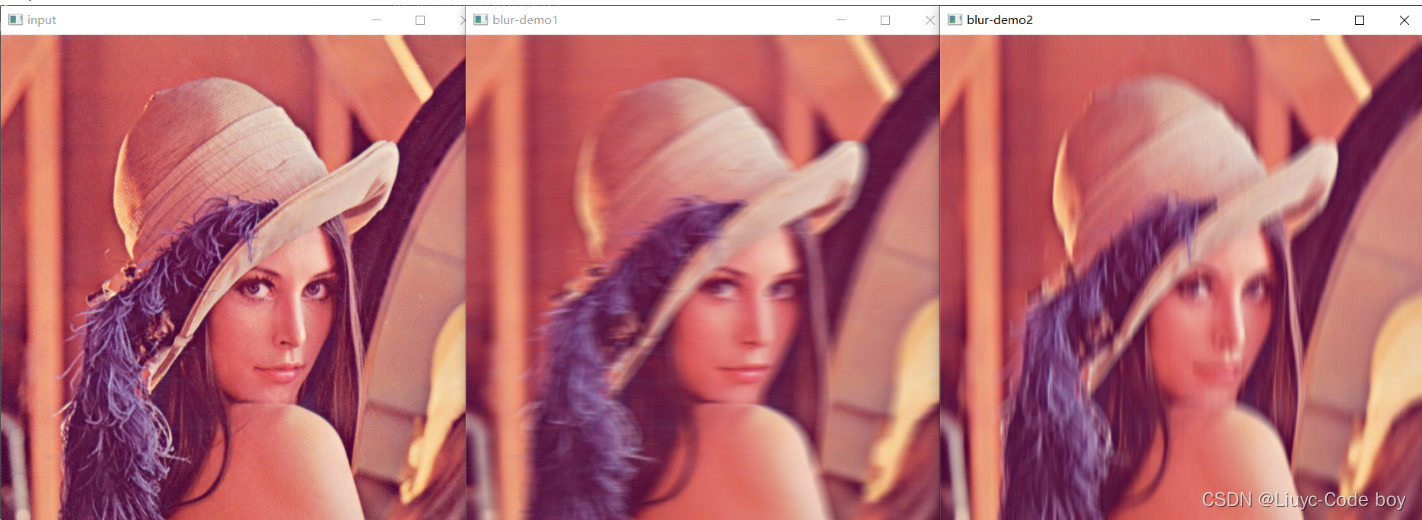Maximize the blur-demo1 window
1422x520 pixels.
click(885, 20)
